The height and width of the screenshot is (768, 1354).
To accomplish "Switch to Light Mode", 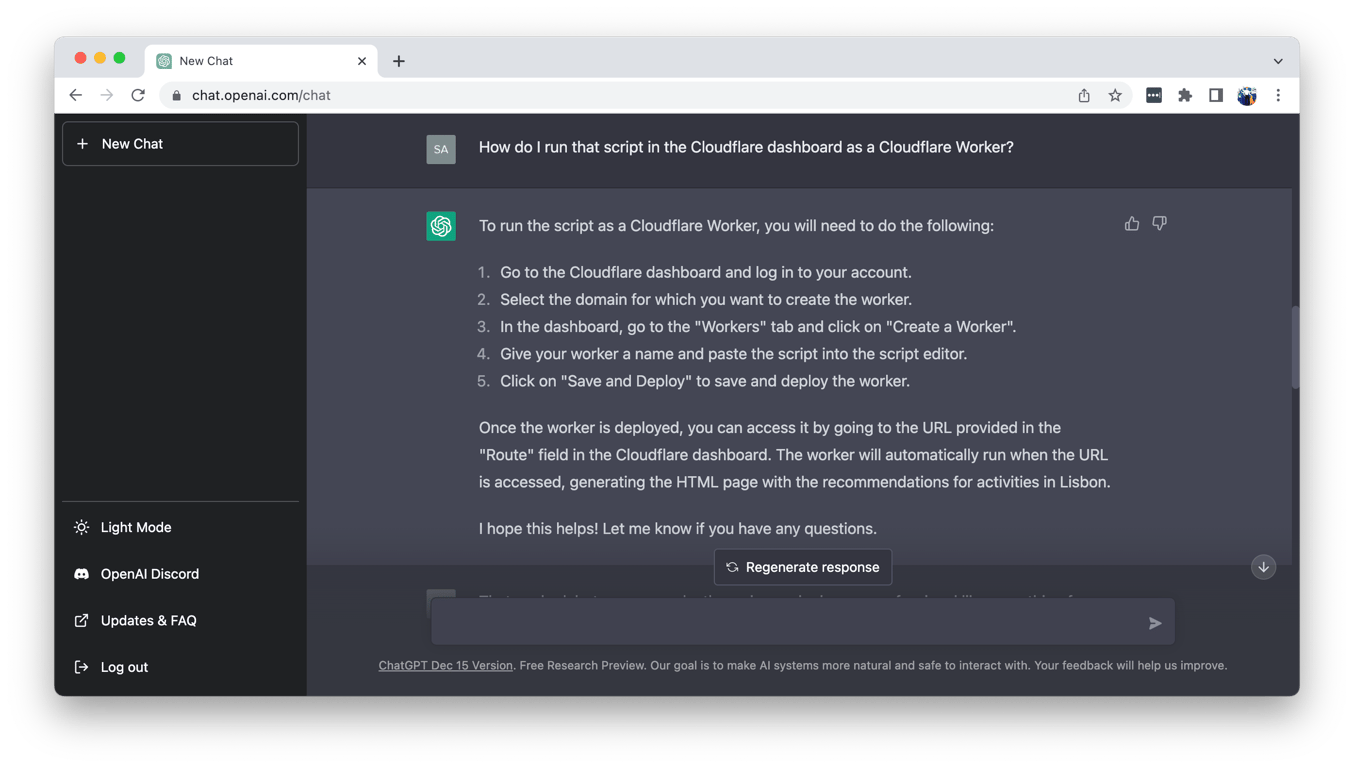I will tap(135, 527).
